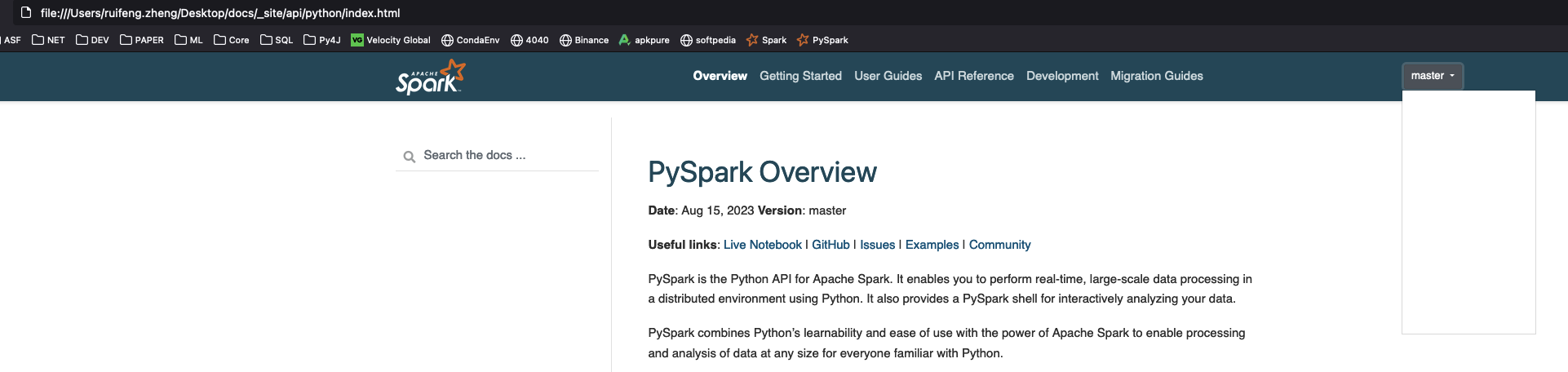Open the NET bookmarks folder
1568x372 pixels.
[48, 40]
